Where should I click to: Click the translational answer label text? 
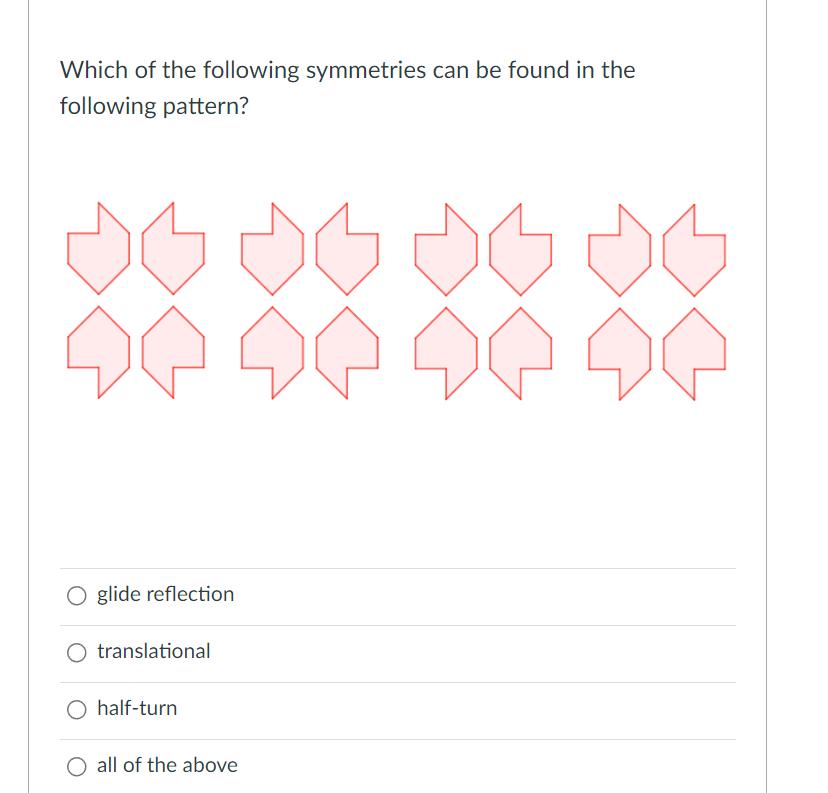[x=154, y=651]
